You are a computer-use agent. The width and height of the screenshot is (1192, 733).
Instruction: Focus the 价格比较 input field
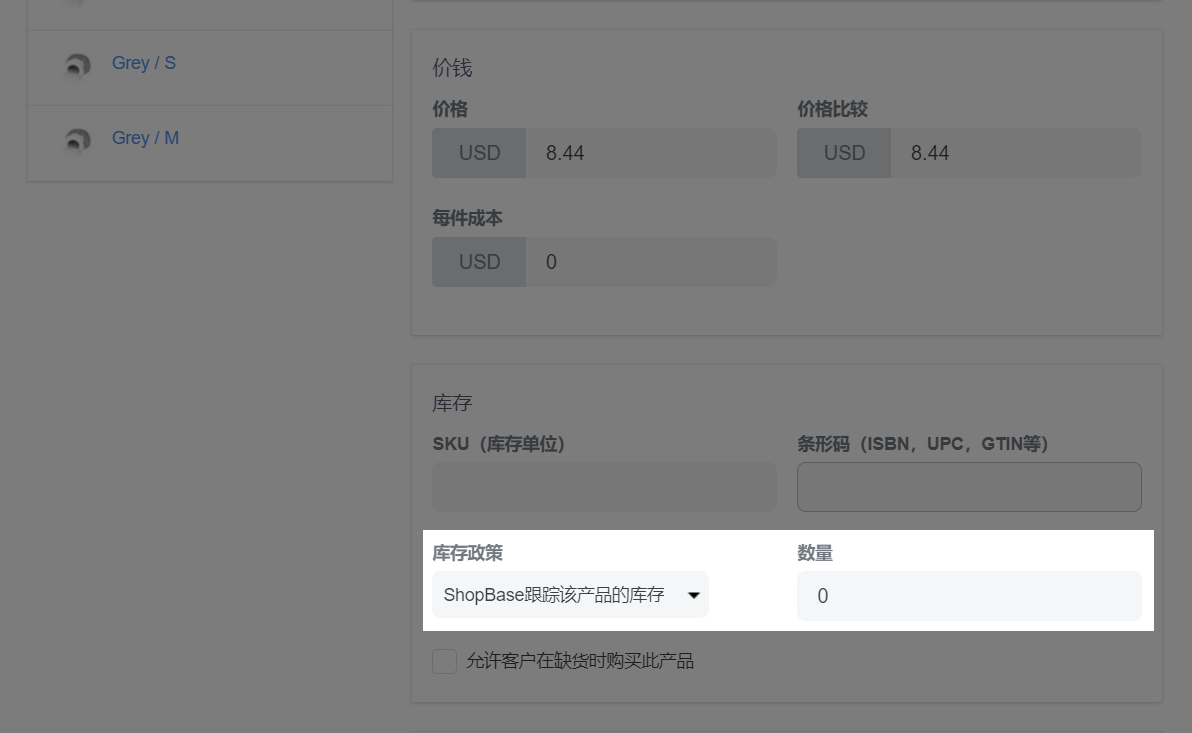pos(1015,153)
